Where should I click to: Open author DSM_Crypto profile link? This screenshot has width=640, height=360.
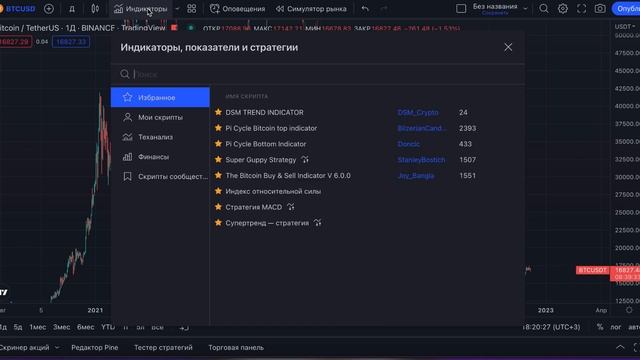[x=418, y=112]
